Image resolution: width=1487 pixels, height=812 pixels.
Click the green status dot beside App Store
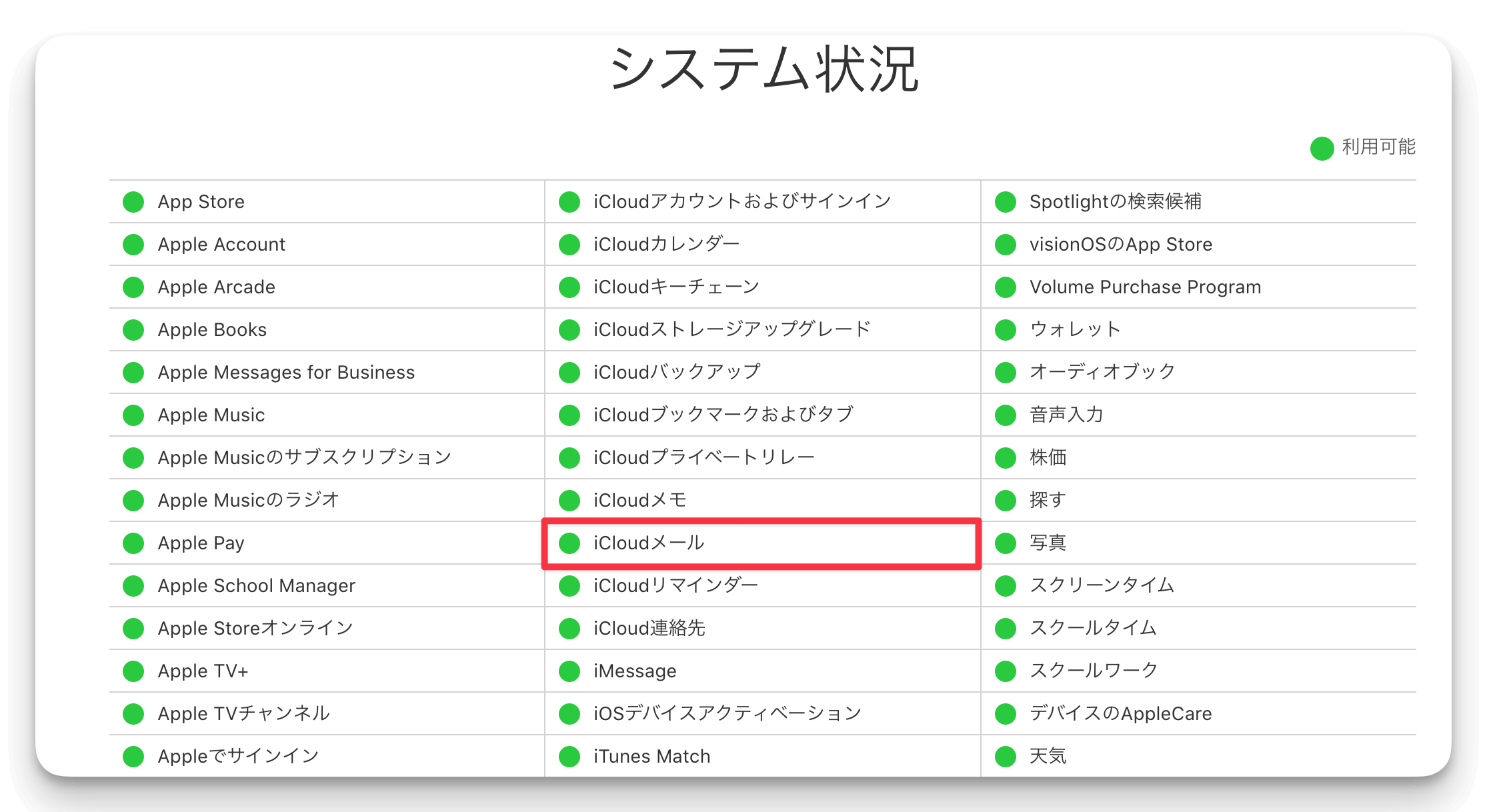coord(133,201)
